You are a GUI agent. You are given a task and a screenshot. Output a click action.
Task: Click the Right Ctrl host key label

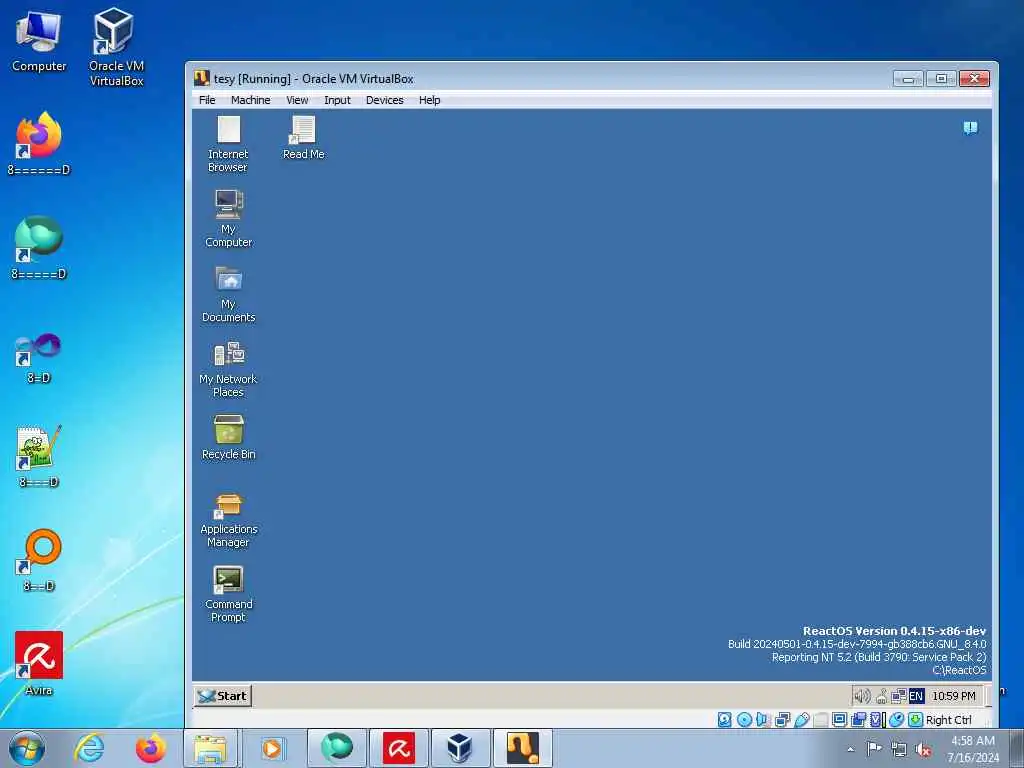click(x=949, y=720)
